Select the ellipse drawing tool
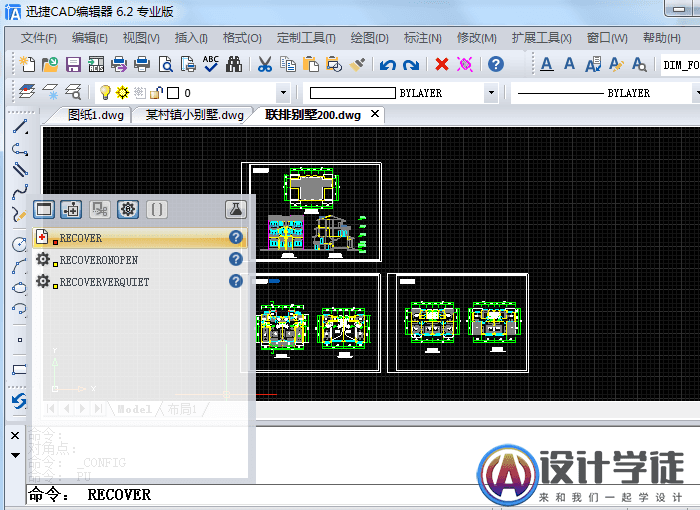700x510 pixels. [19, 288]
